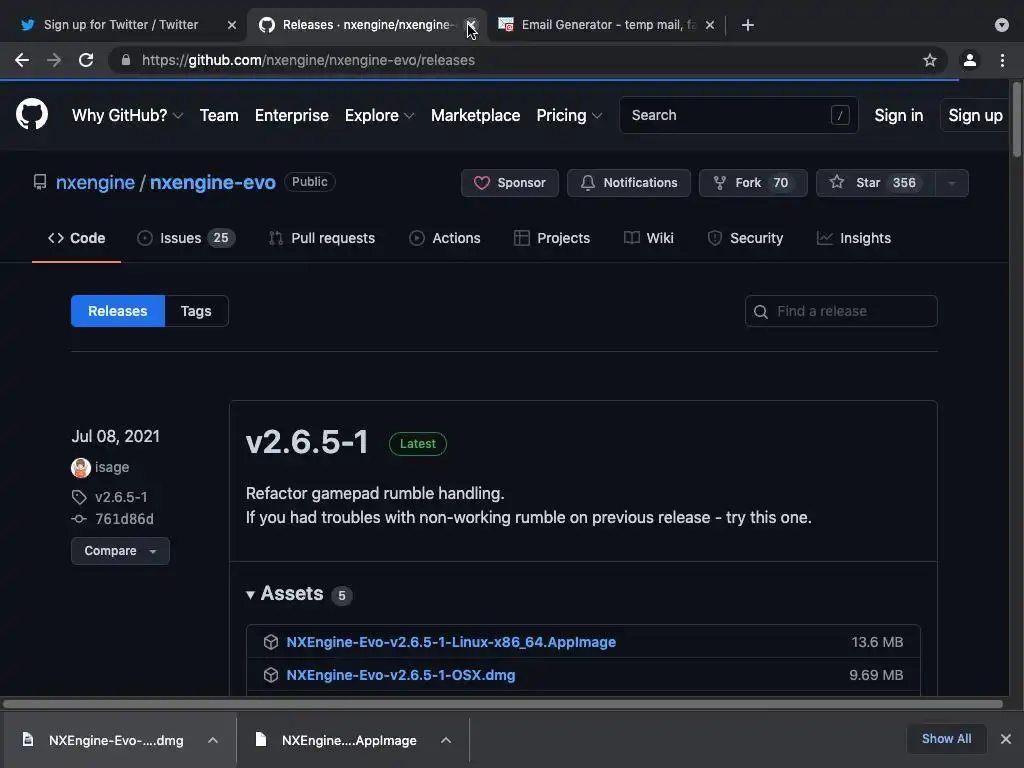The height and width of the screenshot is (768, 1024).
Task: Fork the repository
Action: (753, 183)
